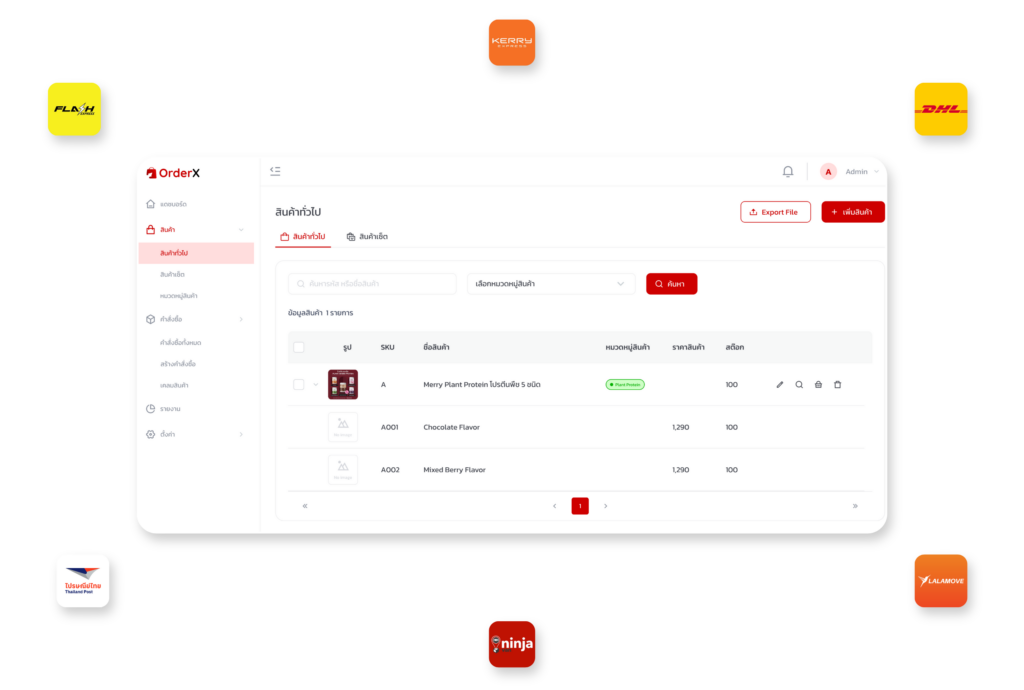Click the Thailand Post logo tile
Screen dimensions: 1024x690
[x=83, y=581]
